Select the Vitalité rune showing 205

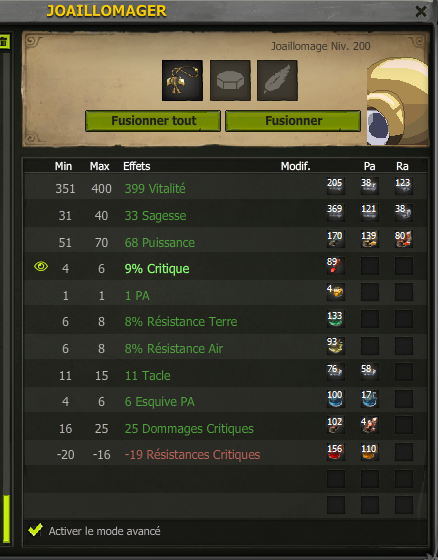(x=335, y=186)
